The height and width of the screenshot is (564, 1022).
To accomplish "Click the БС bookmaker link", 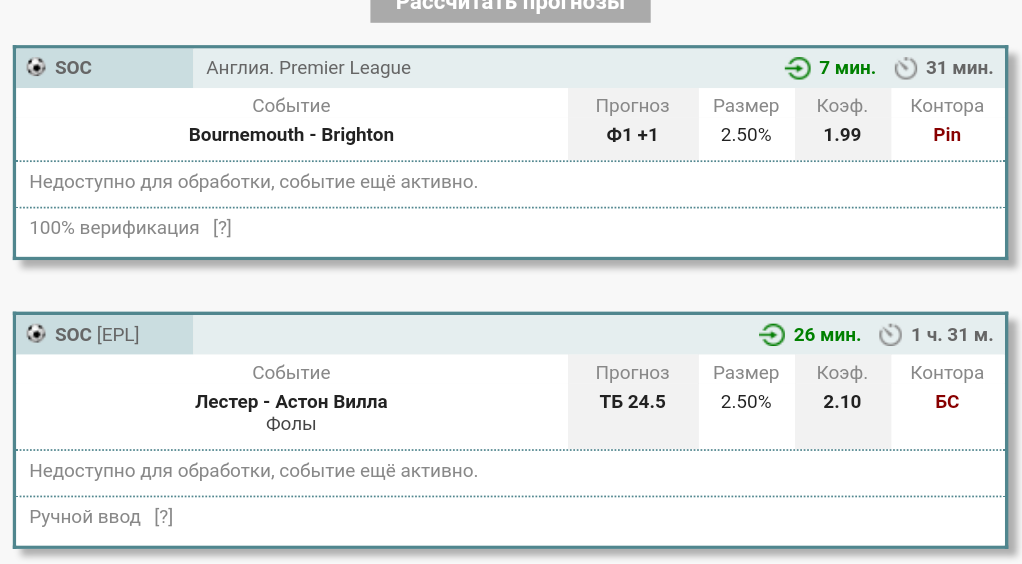I will click(x=946, y=402).
